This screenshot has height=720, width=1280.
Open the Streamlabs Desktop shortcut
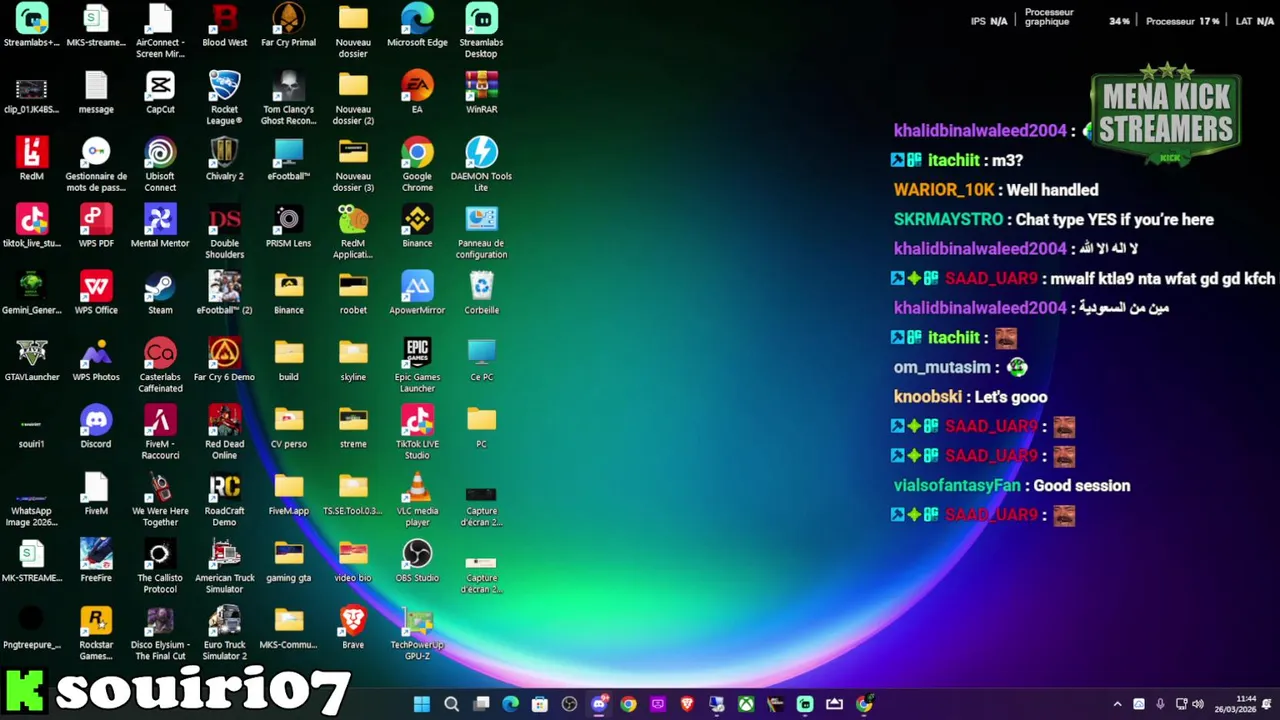pos(481,31)
